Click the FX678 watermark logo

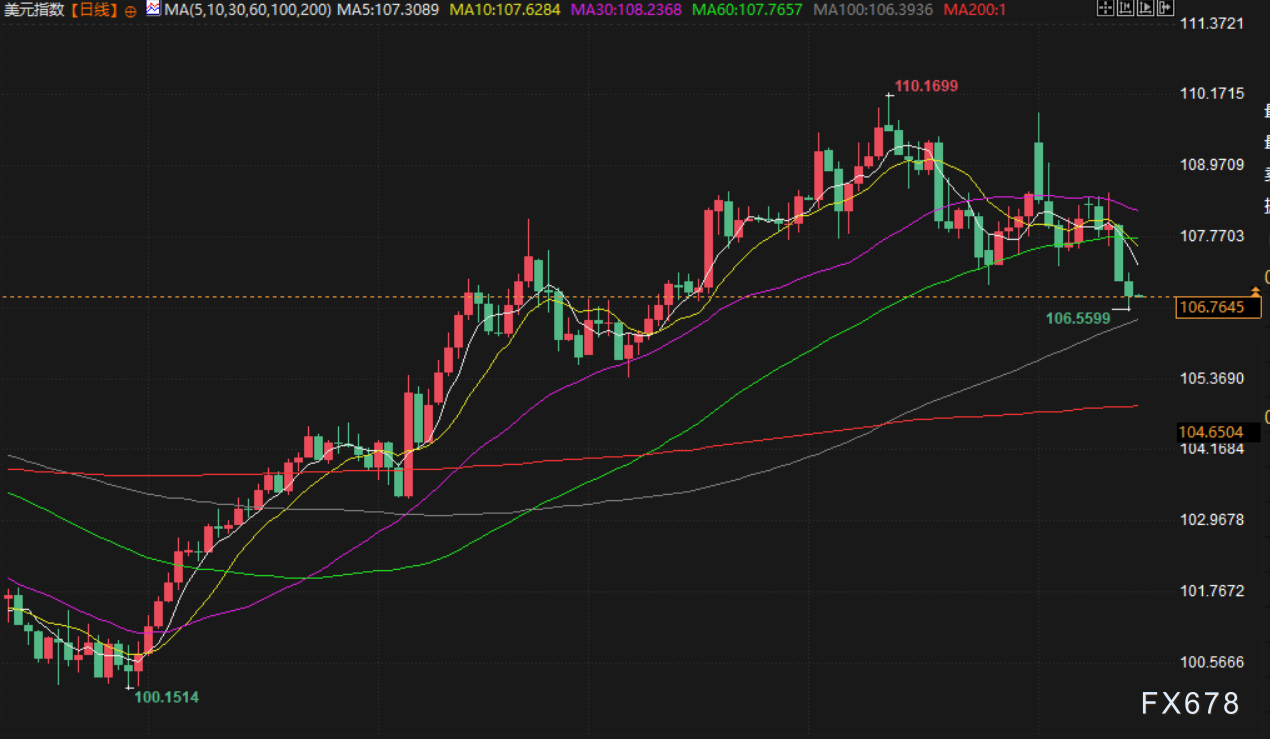pyautogui.click(x=1189, y=704)
